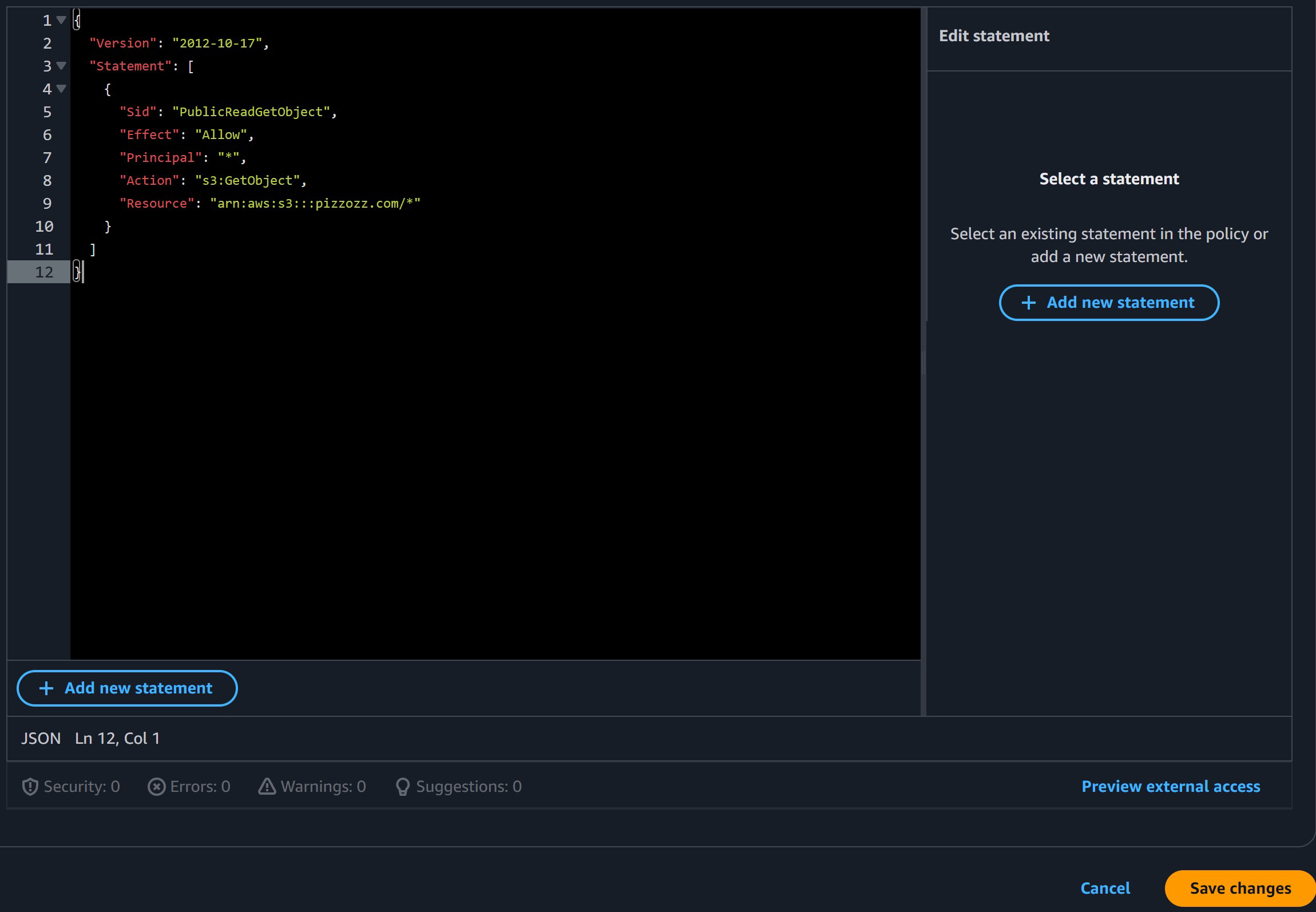
Task: Open the Warnings: 0 findings tab
Action: click(323, 787)
